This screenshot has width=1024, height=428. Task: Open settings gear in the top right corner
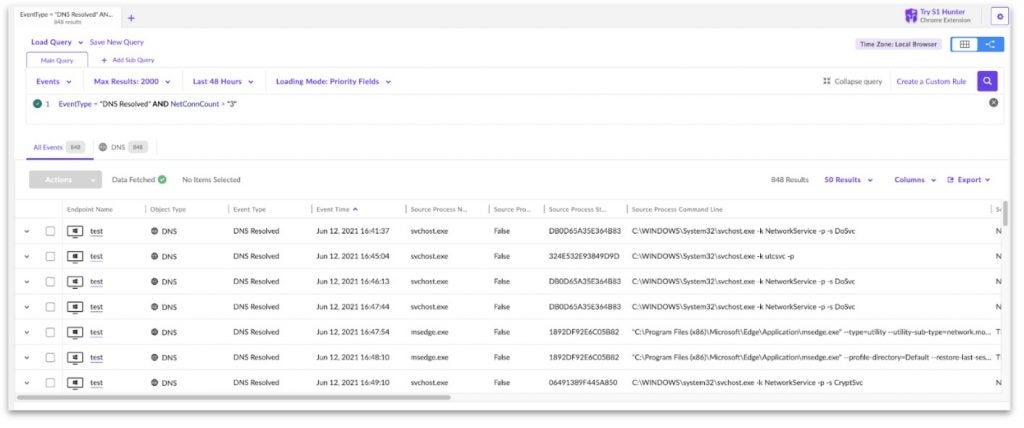pos(999,16)
